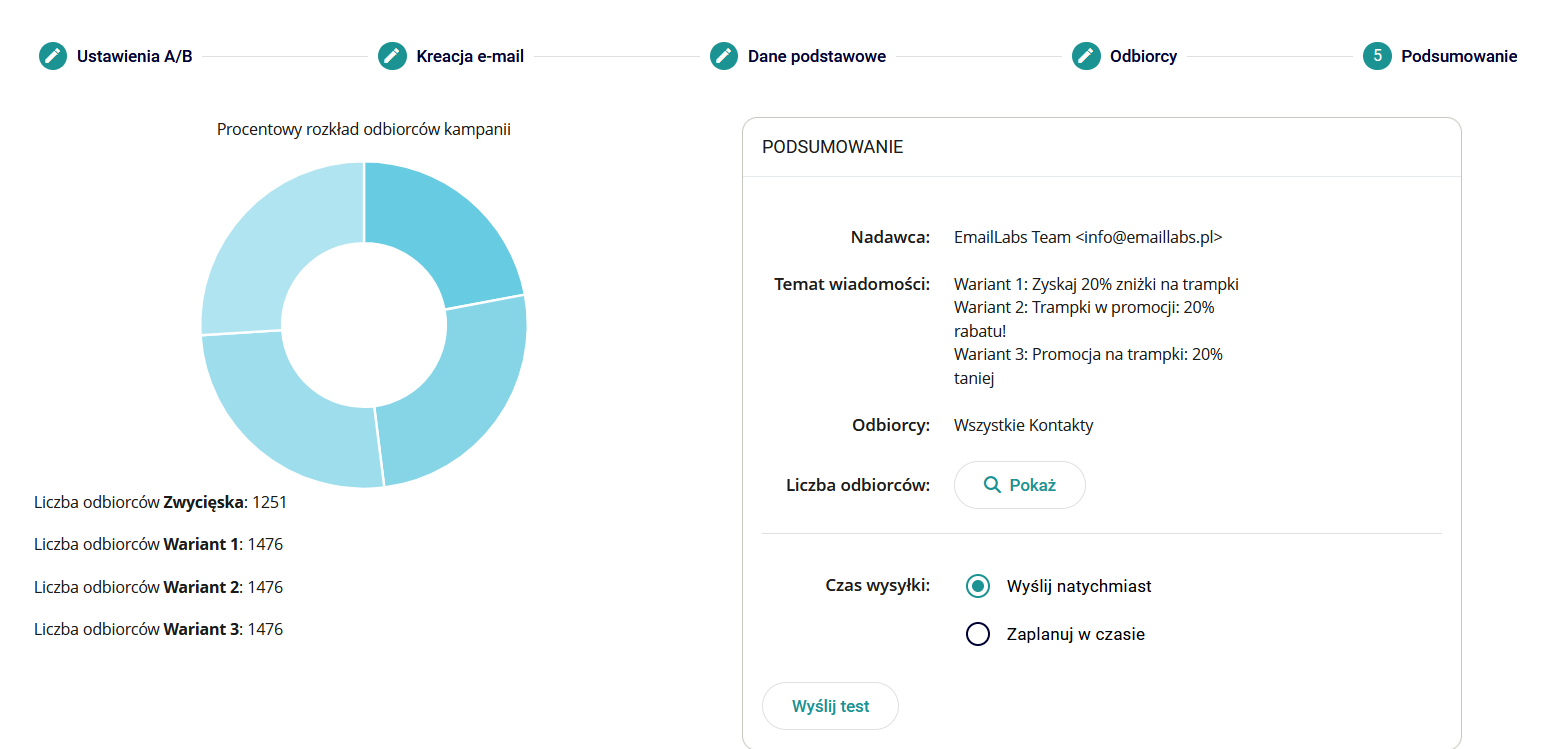1562x749 pixels.
Task: Click the step 5 circle icon
Action: [1377, 56]
